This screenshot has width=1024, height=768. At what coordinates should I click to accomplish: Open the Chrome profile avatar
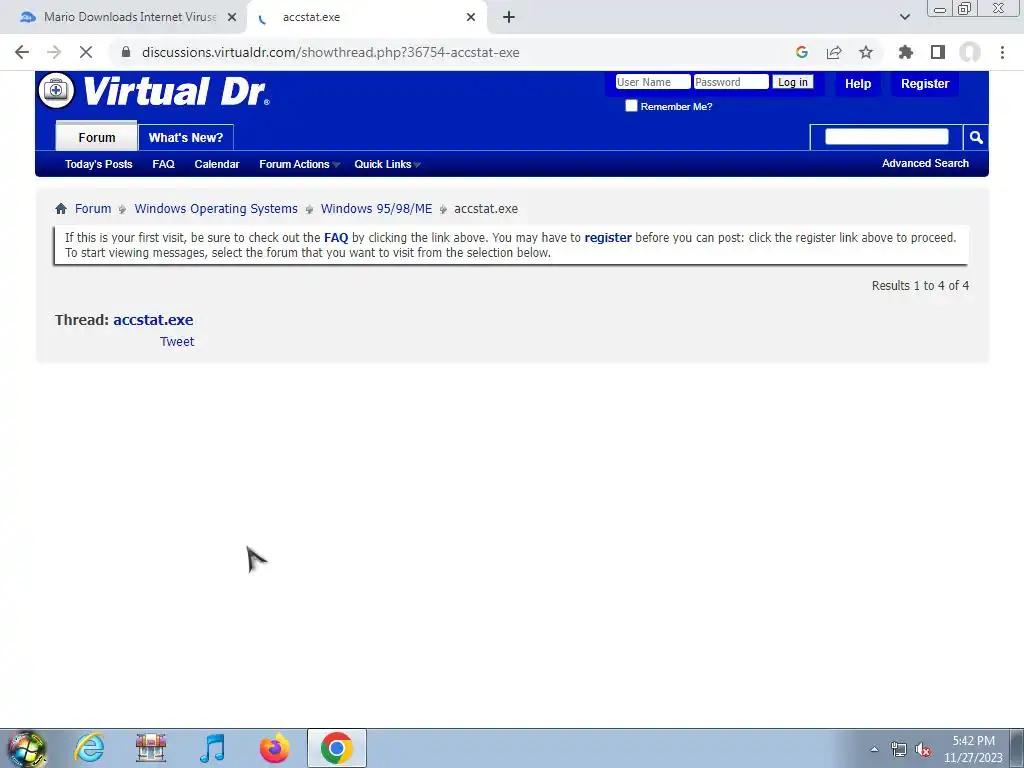click(970, 52)
